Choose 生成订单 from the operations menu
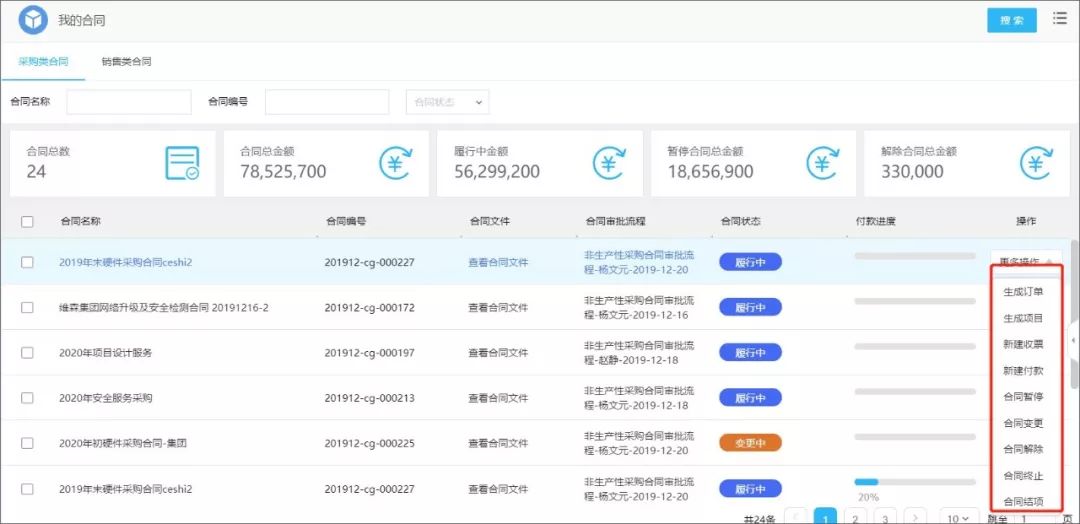The height and width of the screenshot is (524, 1080). tap(1024, 291)
